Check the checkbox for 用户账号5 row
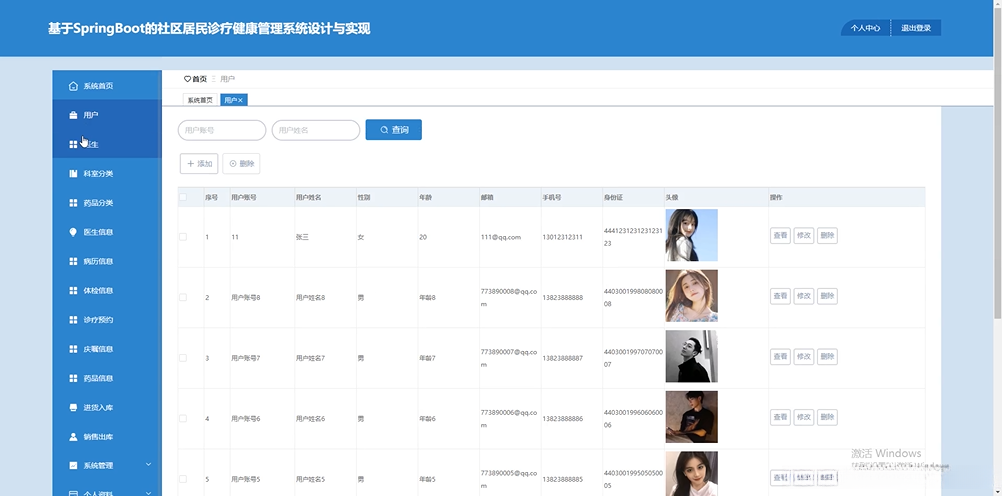 pos(183,479)
